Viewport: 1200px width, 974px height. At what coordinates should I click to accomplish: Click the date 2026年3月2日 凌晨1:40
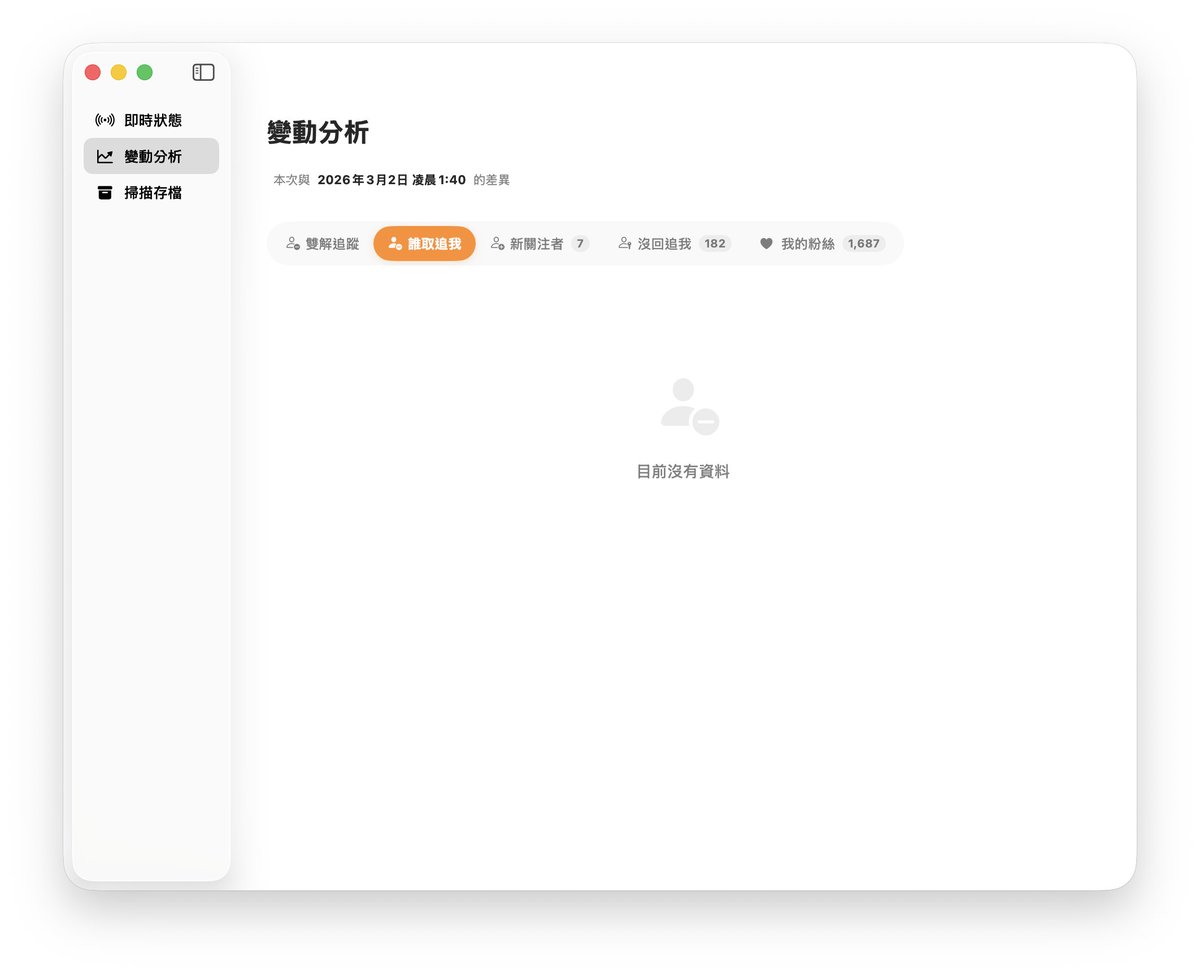[392, 180]
